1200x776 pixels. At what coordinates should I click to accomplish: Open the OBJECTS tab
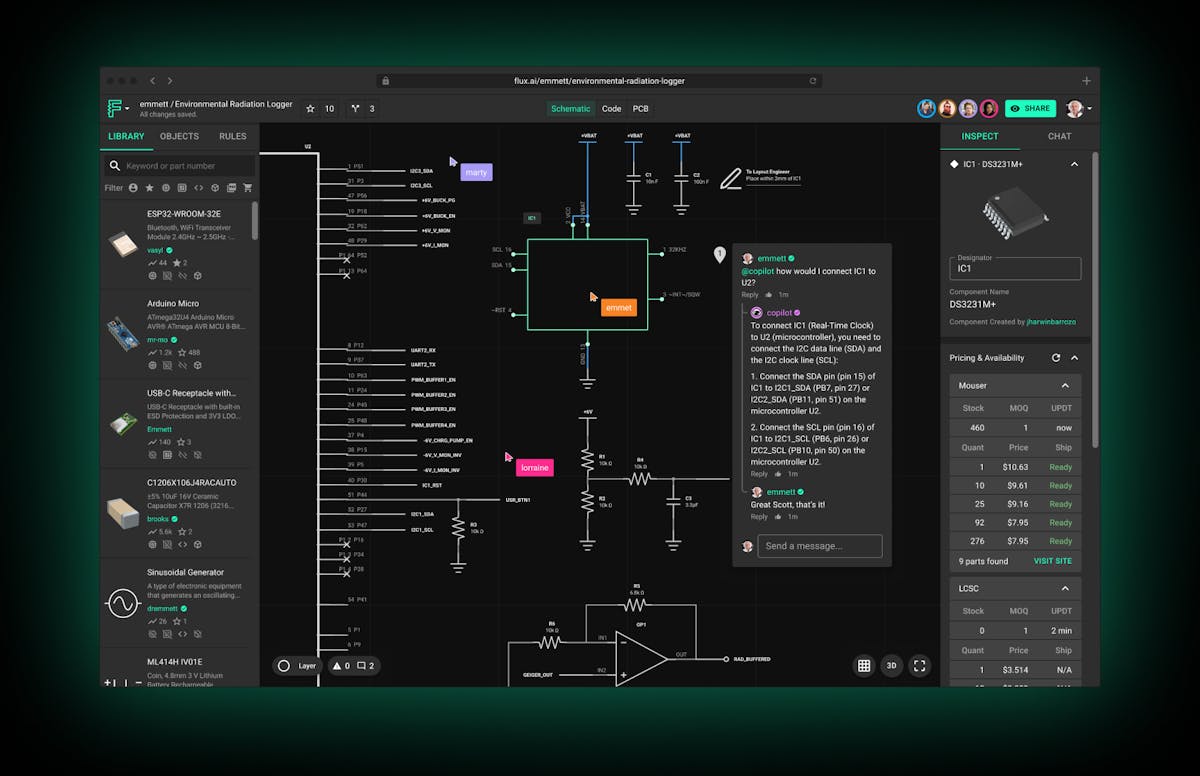(178, 136)
